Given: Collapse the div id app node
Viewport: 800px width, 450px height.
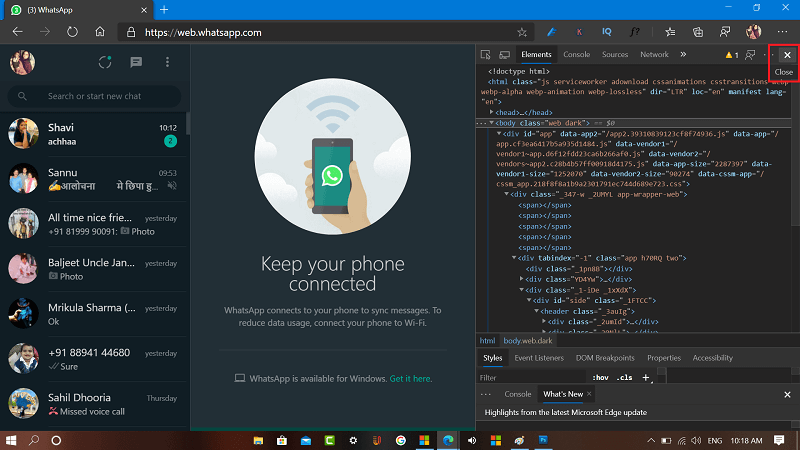Looking at the screenshot, I should coord(499,134).
